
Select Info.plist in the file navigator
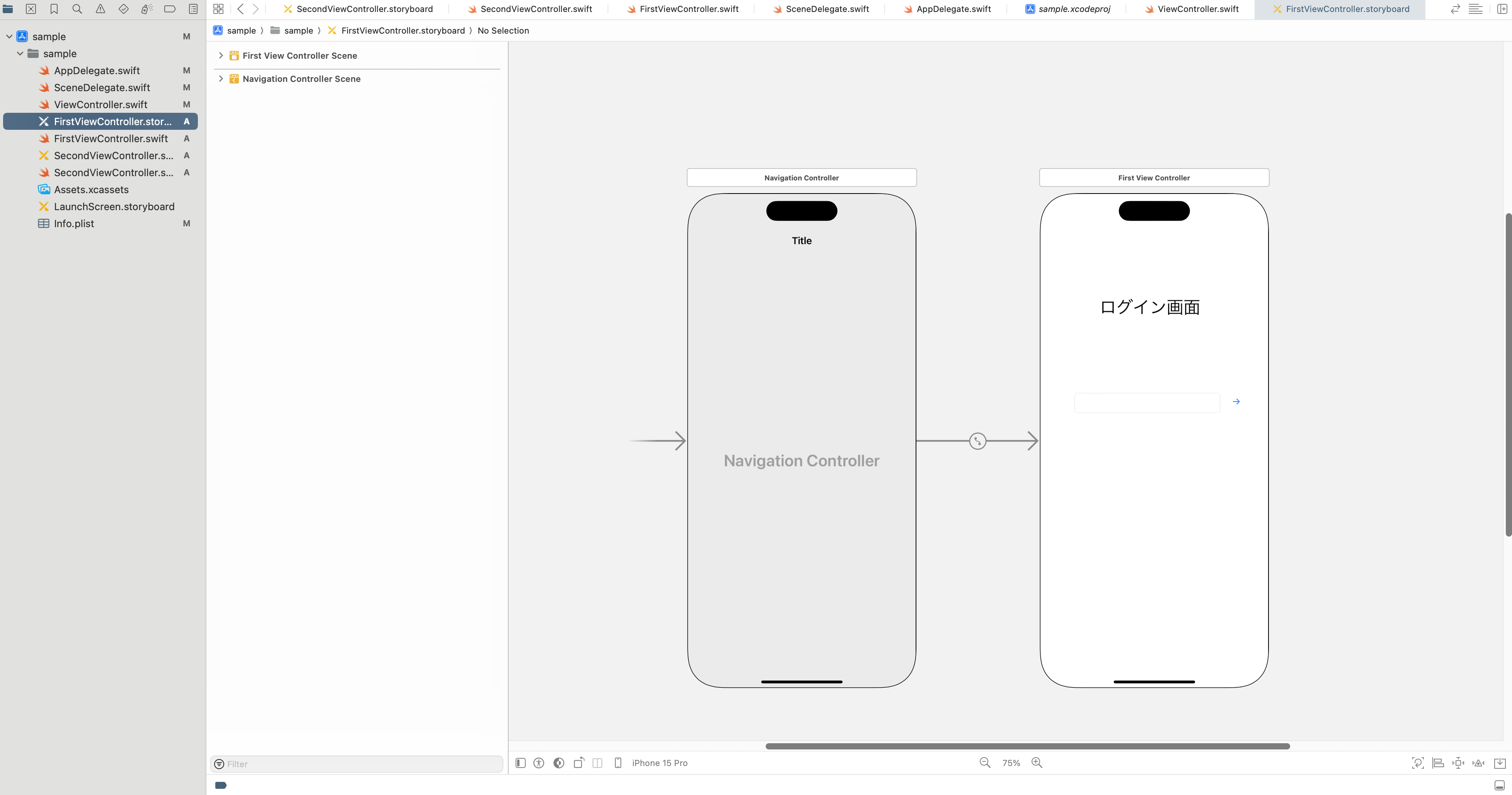(x=74, y=224)
